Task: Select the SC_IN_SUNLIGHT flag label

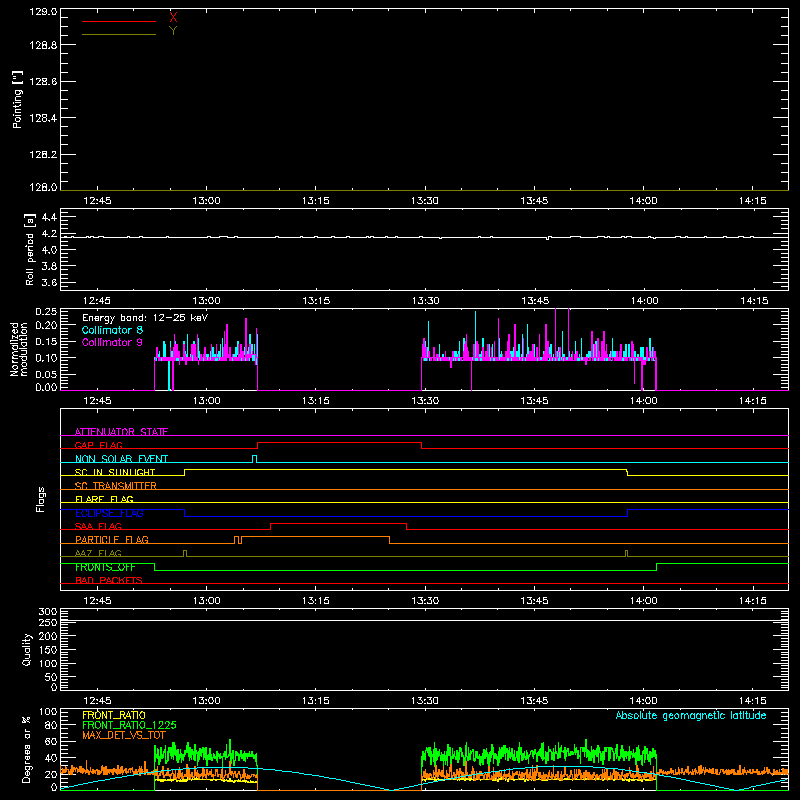Action: pos(115,472)
